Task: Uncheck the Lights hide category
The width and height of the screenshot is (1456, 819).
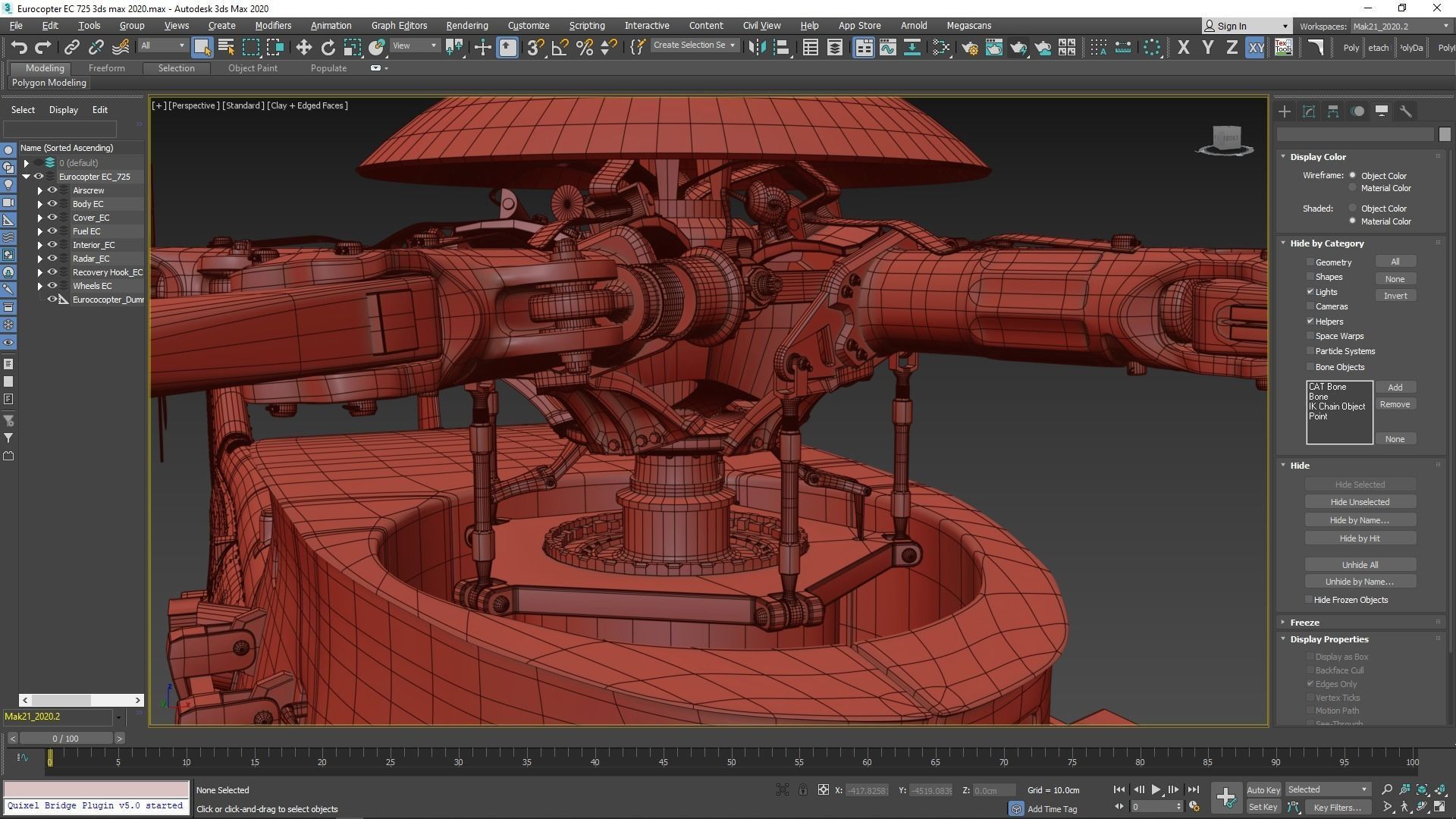Action: coord(1310,291)
